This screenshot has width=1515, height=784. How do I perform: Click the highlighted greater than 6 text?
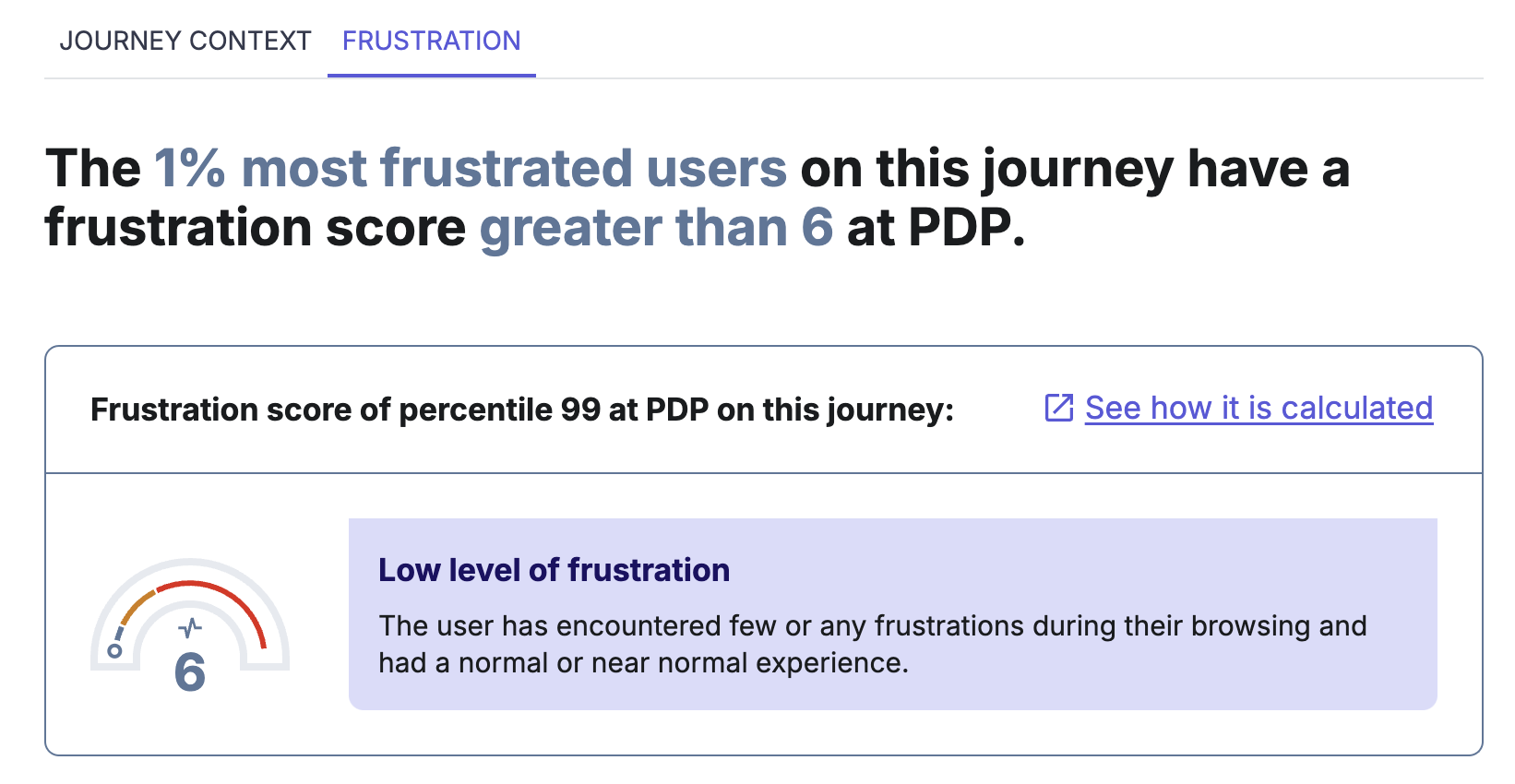pos(656,228)
